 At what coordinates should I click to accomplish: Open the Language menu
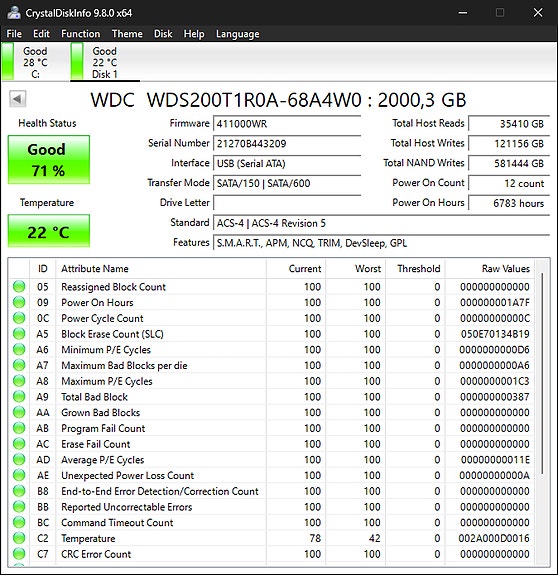point(238,34)
